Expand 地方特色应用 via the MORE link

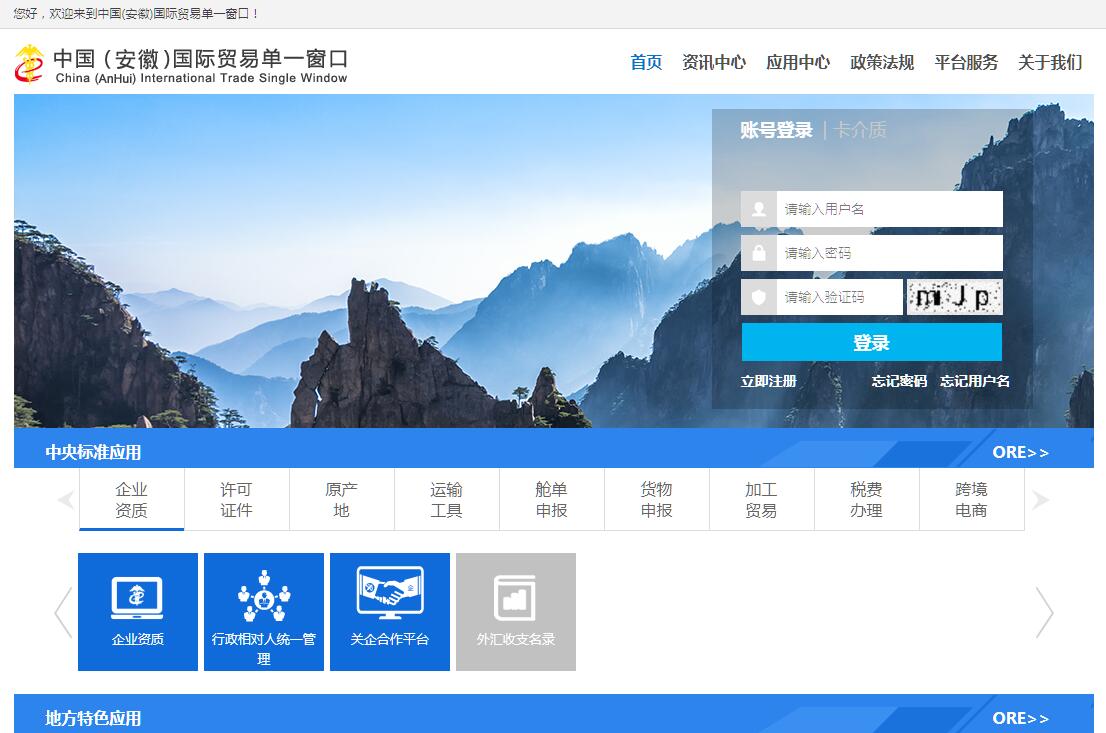(x=1020, y=718)
